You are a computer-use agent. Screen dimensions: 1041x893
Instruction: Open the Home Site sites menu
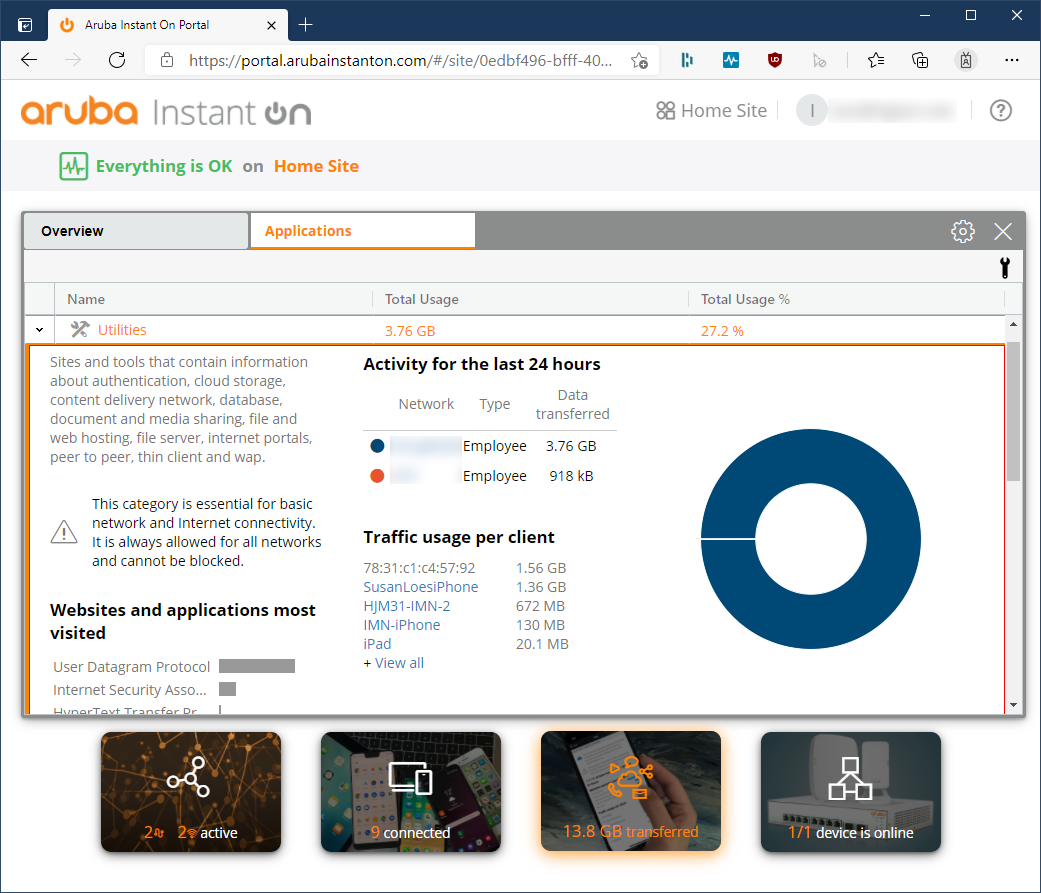tap(711, 110)
